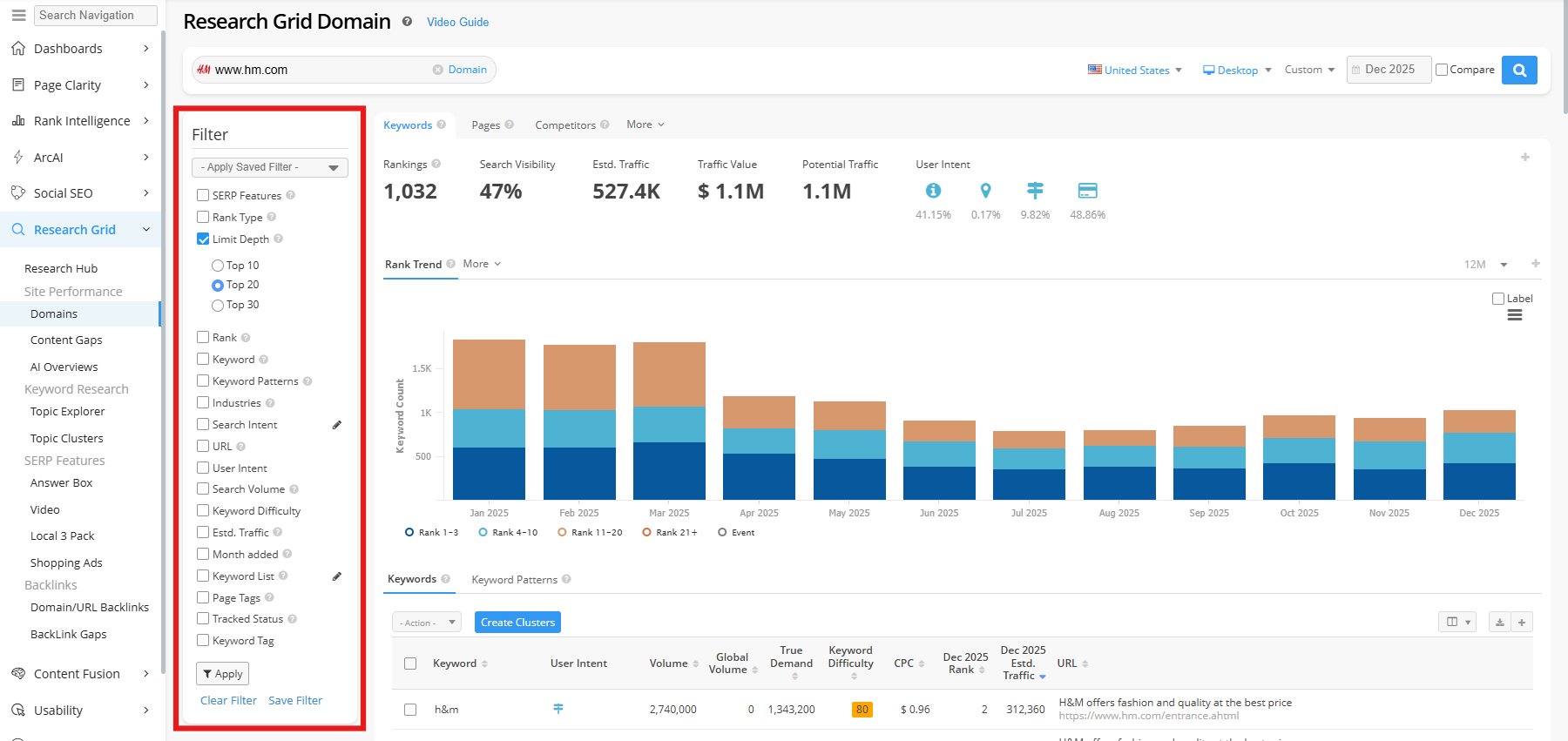Click the download export icon above table
The image size is (1568, 741).
click(x=1499, y=622)
